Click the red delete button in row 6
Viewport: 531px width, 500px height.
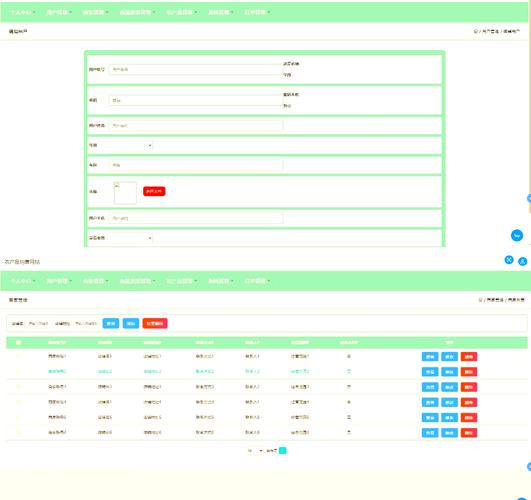click(x=469, y=433)
